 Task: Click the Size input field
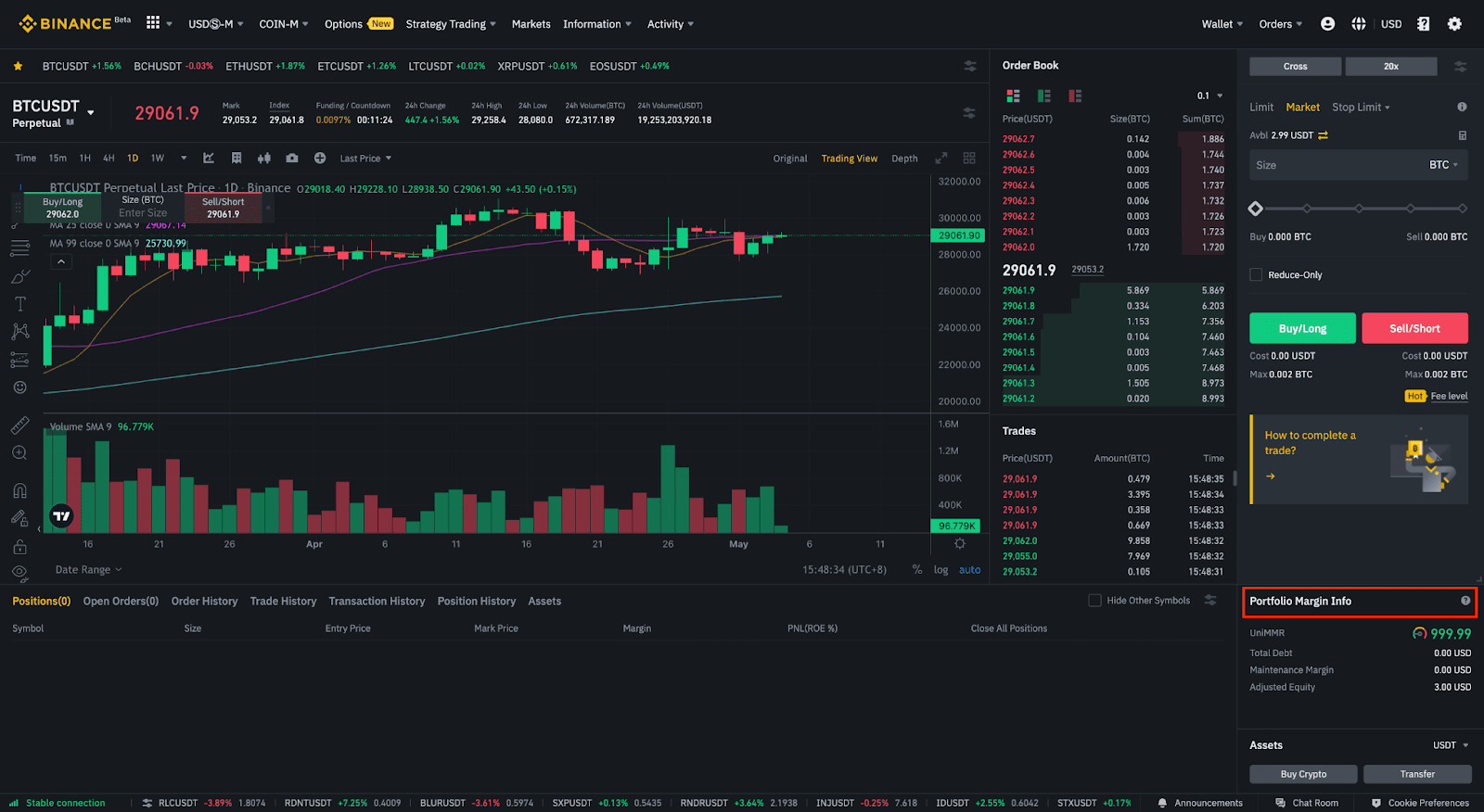point(1359,165)
